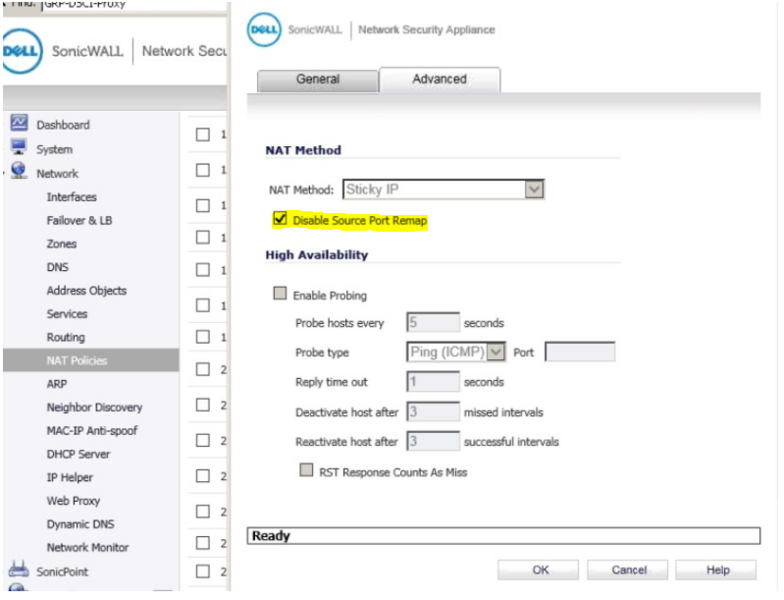This screenshot has height=600, width=784.
Task: Click the System monitor icon
Action: pos(19,148)
